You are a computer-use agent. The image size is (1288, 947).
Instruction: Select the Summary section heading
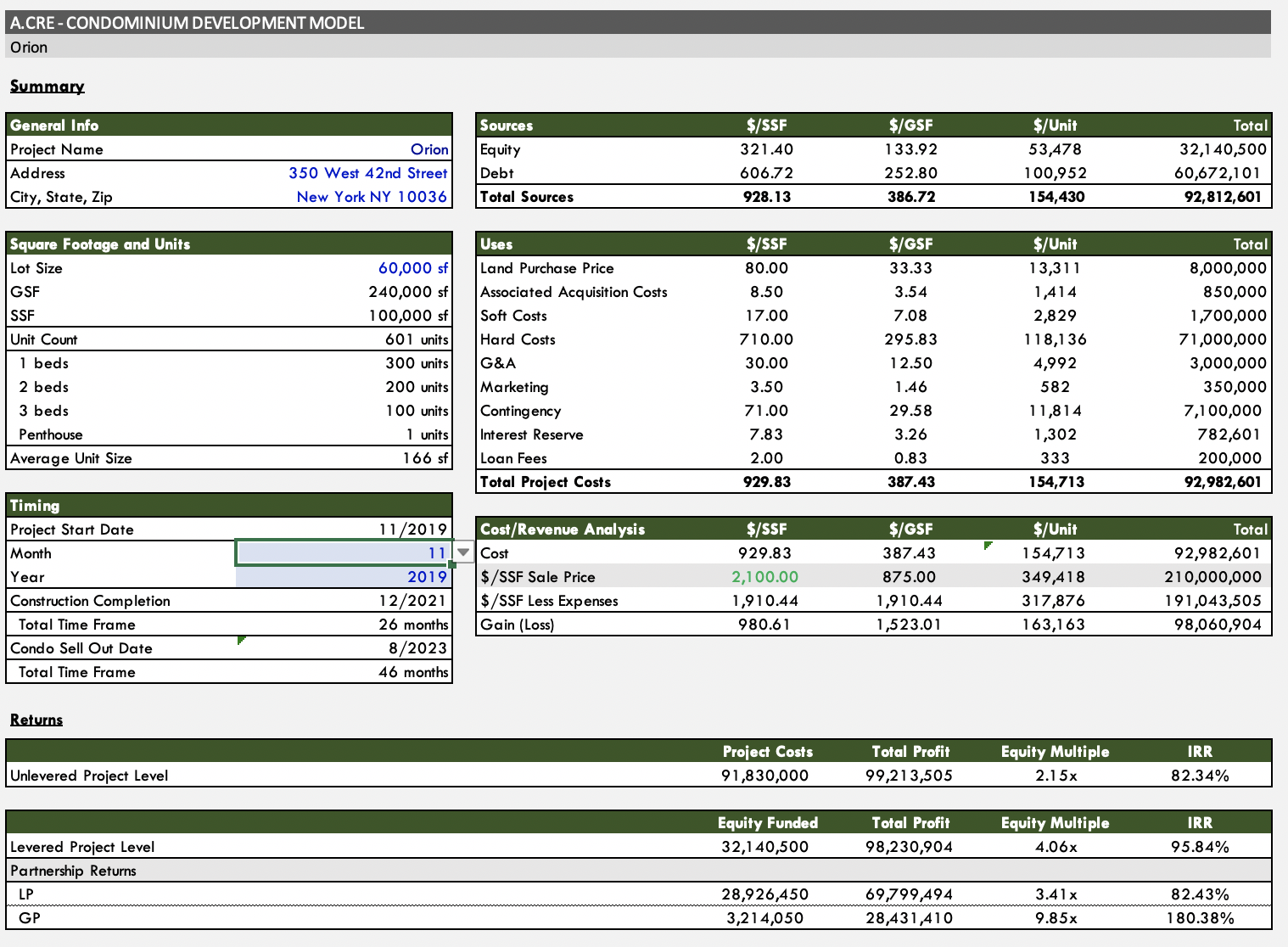[x=48, y=87]
